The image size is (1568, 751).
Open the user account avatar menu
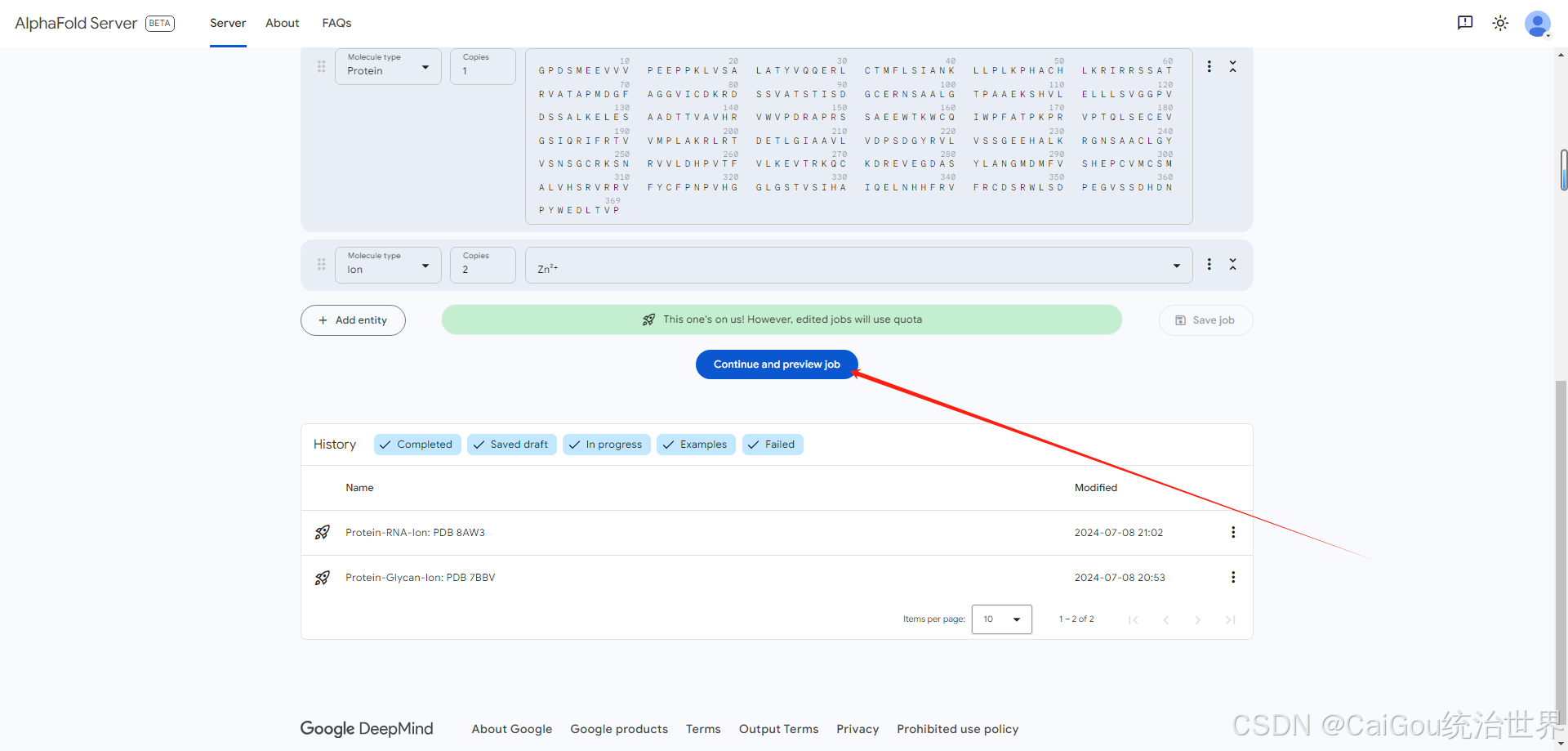(1537, 23)
